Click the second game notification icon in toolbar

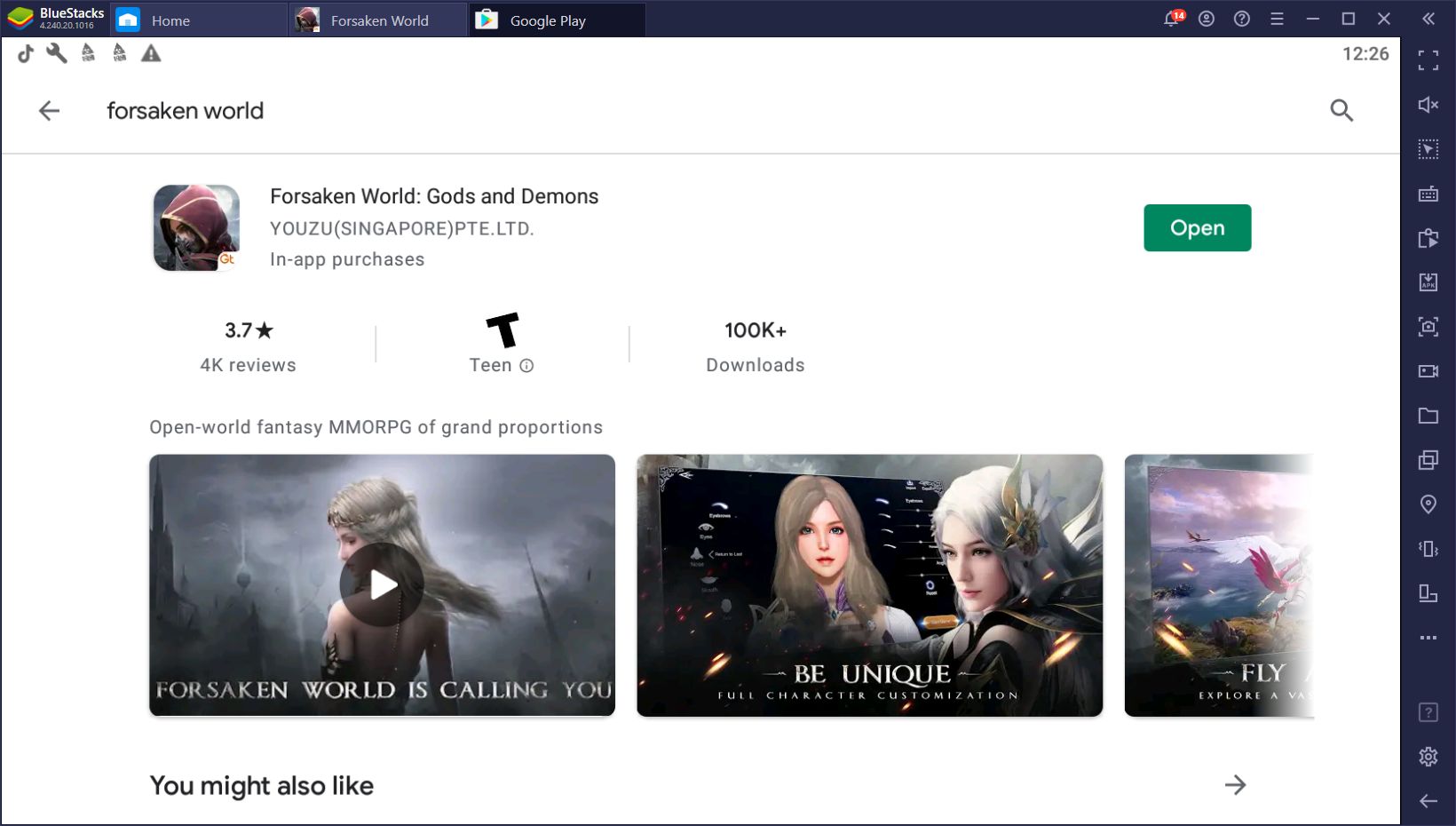[119, 53]
